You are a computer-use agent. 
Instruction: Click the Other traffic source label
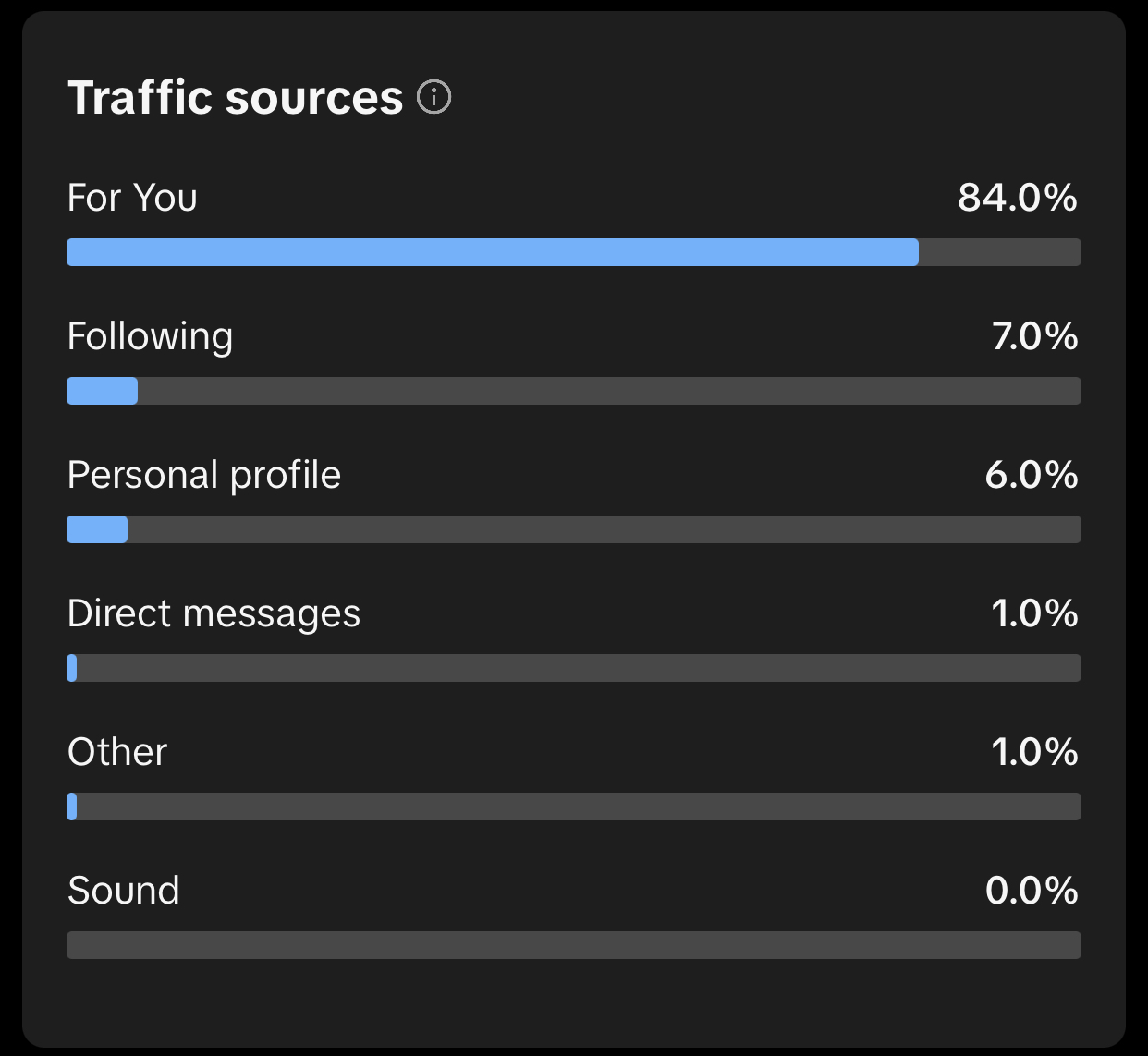117,752
